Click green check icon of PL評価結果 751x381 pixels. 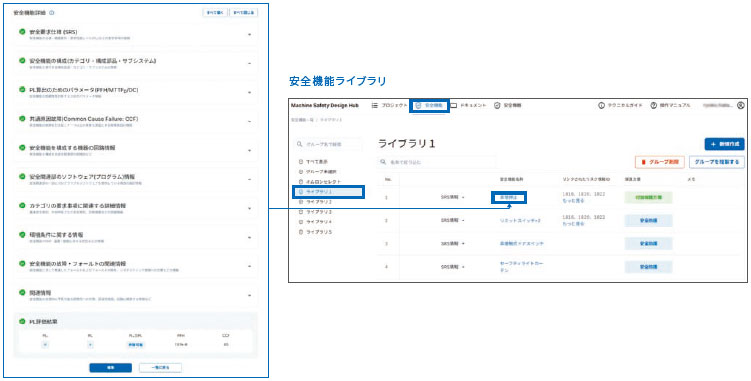[x=22, y=321]
